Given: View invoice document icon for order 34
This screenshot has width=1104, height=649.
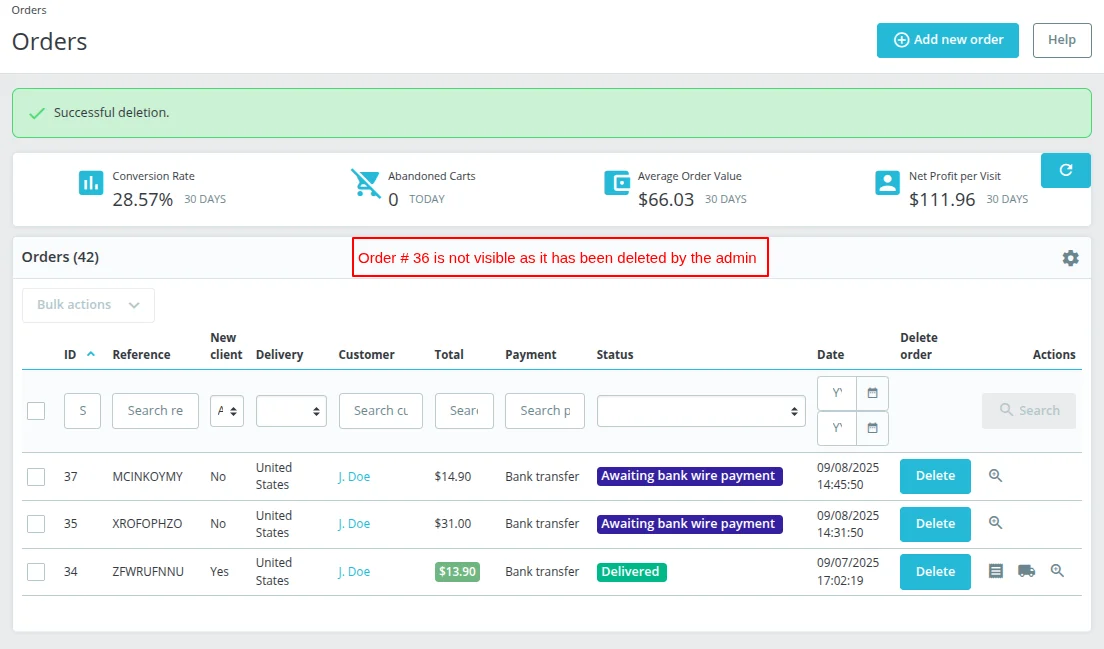Looking at the screenshot, I should click(x=995, y=571).
